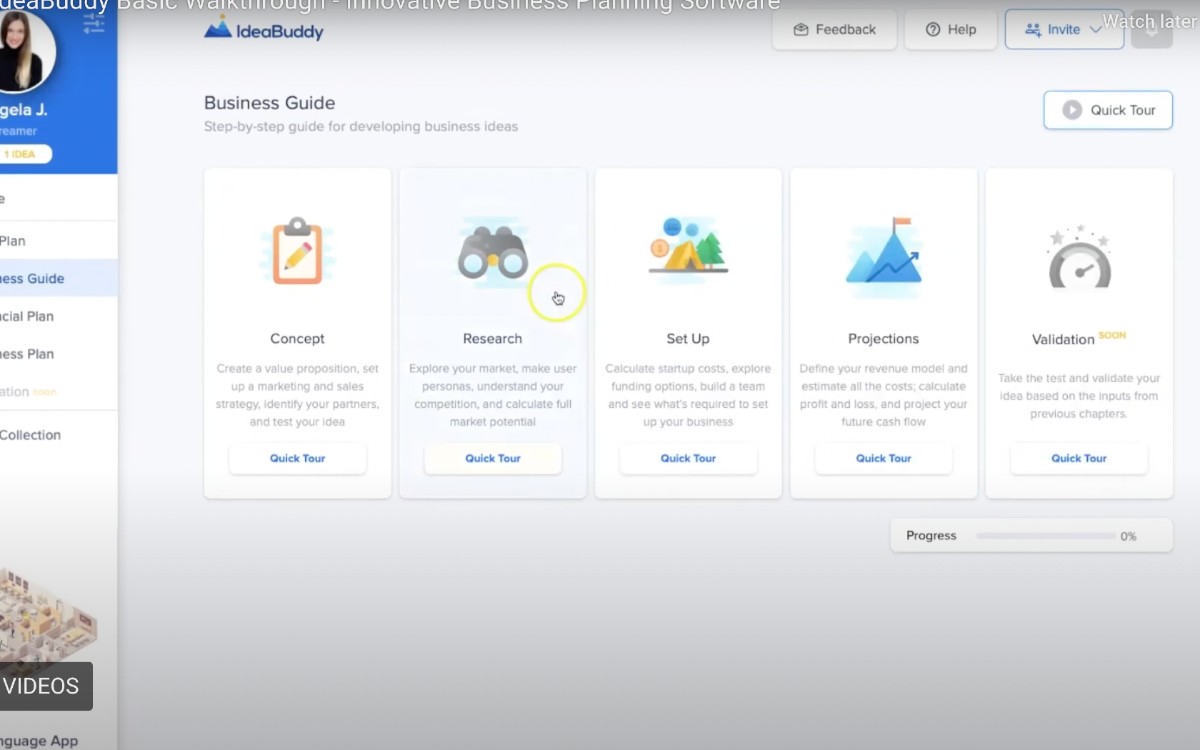Click the Research binoculars icon
The image size is (1200, 750).
[492, 253]
